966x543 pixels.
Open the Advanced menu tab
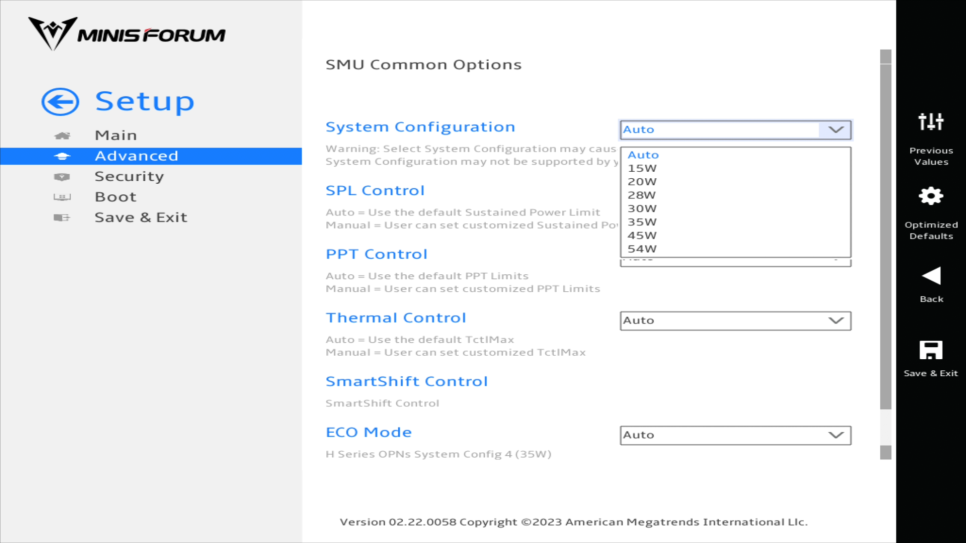136,156
